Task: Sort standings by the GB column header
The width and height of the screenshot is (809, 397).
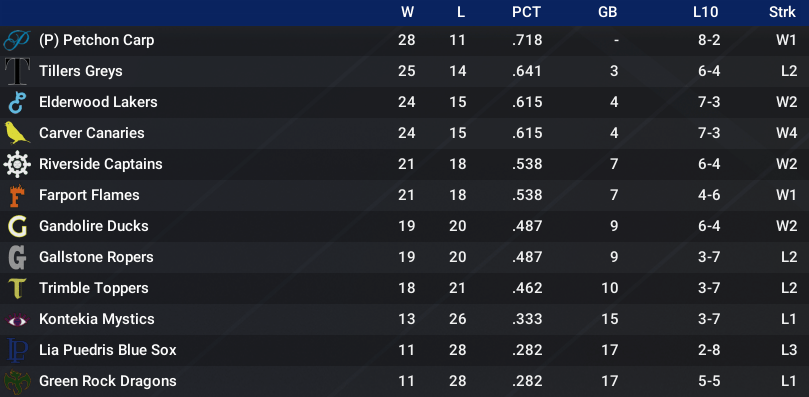Action: [x=607, y=12]
